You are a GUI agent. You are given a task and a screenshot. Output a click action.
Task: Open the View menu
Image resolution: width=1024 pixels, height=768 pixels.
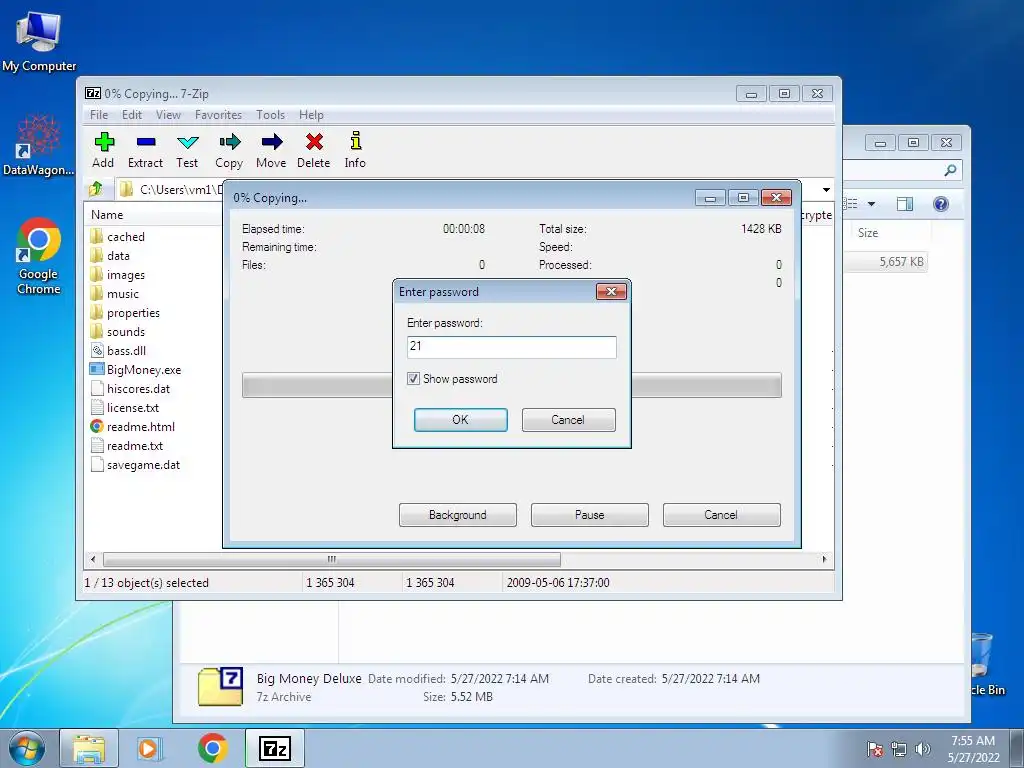[x=168, y=115]
